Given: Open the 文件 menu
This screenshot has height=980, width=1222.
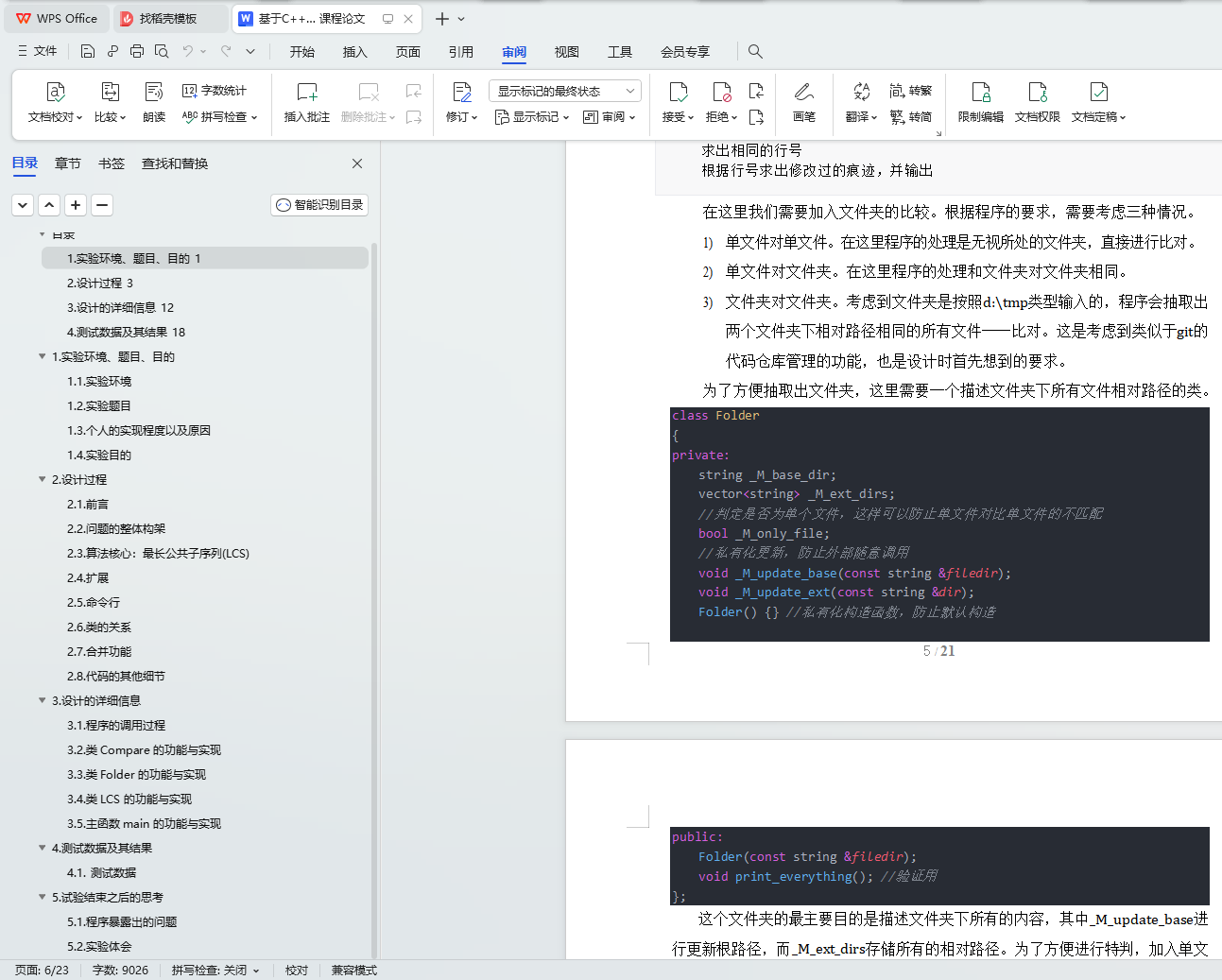Looking at the screenshot, I should click(x=38, y=51).
